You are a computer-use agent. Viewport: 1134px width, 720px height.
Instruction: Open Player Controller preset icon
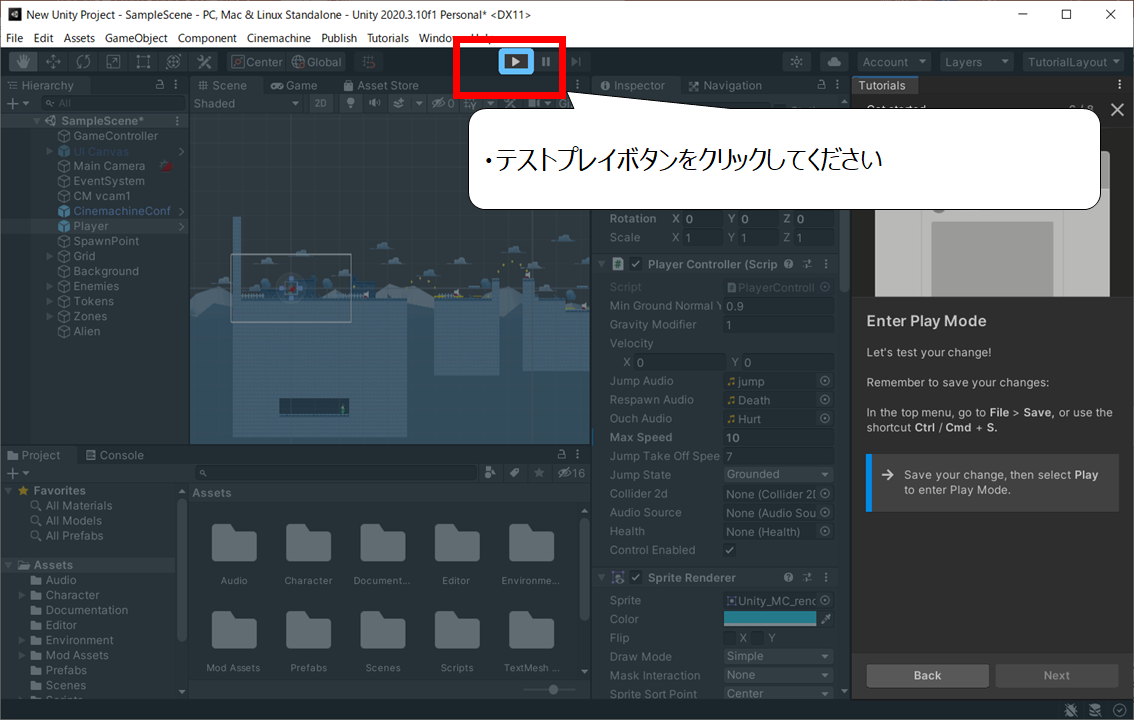[807, 264]
